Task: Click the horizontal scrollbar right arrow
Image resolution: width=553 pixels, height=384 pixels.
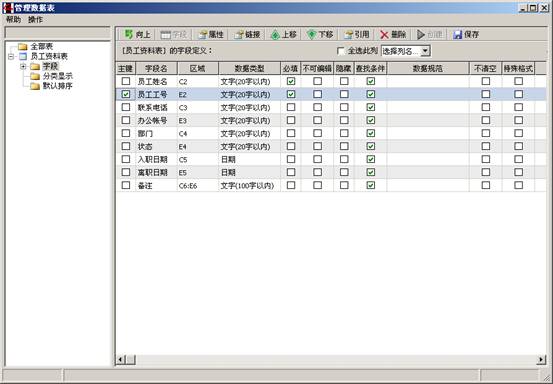Action: pos(541,359)
